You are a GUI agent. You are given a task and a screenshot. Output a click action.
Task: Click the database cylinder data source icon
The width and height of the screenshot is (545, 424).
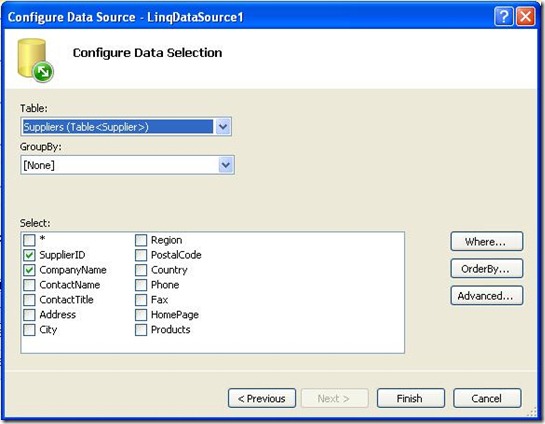(x=36, y=60)
